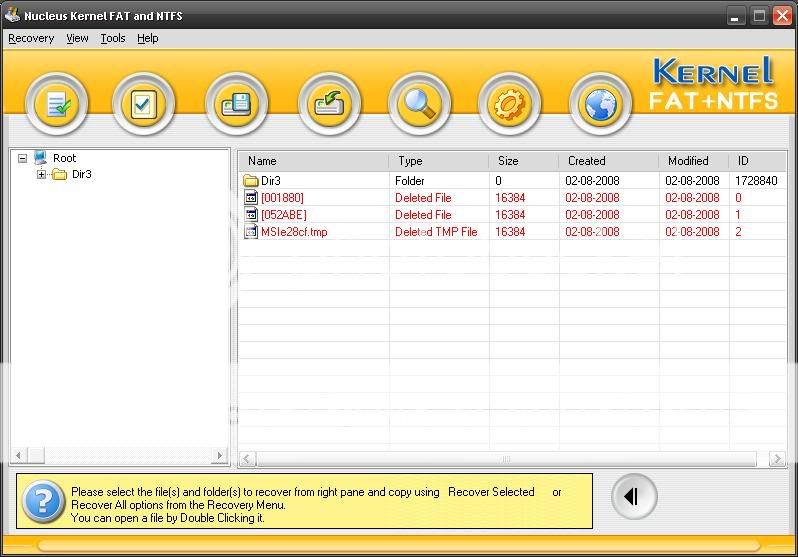Select the MSIe28cf.tmp file name
This screenshot has width=798, height=557.
[x=294, y=232]
